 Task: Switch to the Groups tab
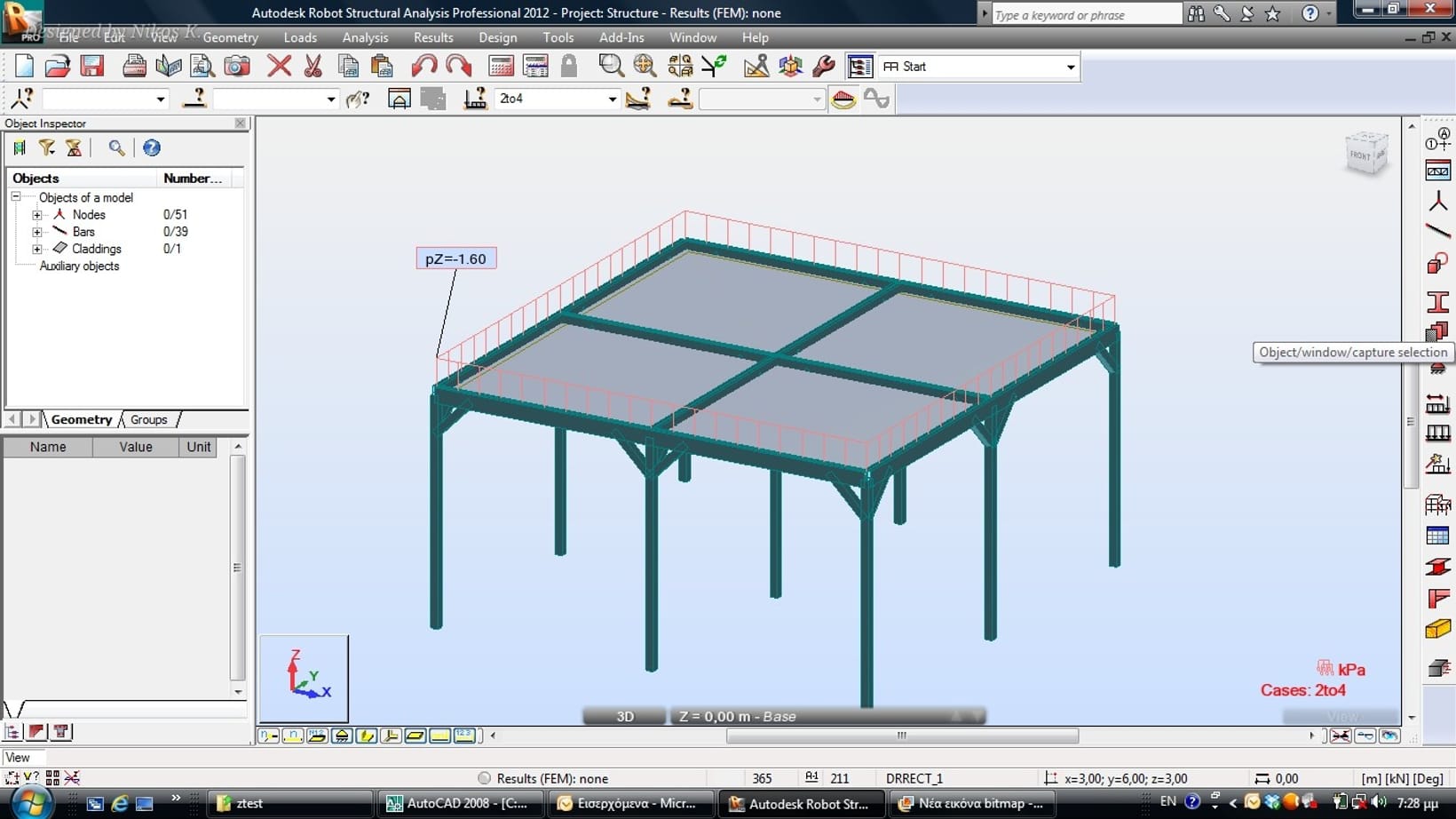click(148, 419)
